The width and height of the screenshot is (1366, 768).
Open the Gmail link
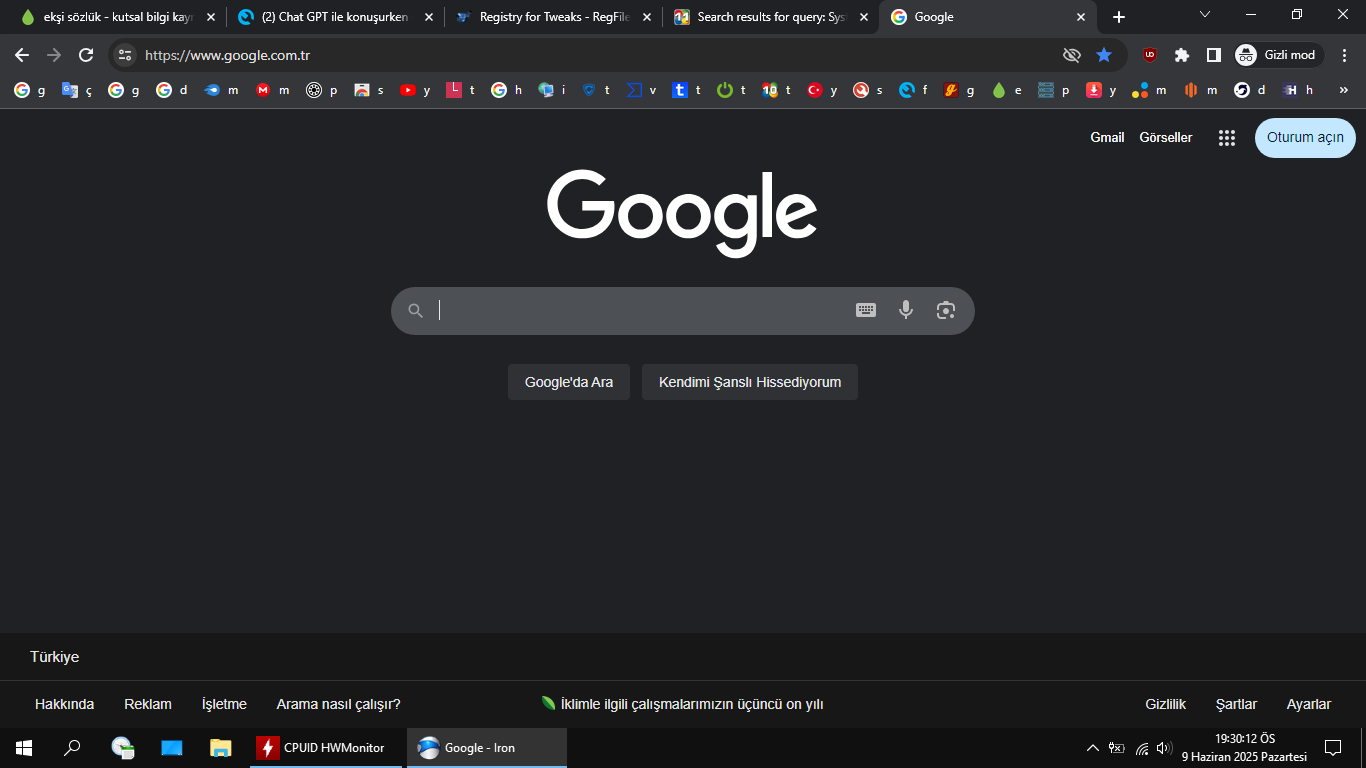[x=1107, y=138]
